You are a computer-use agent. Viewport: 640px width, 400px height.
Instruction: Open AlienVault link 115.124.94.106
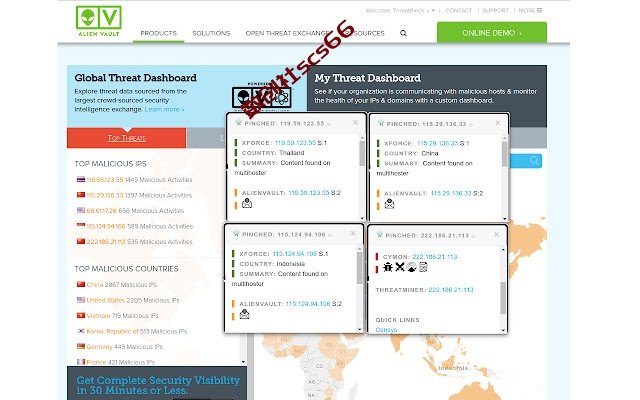(308, 304)
